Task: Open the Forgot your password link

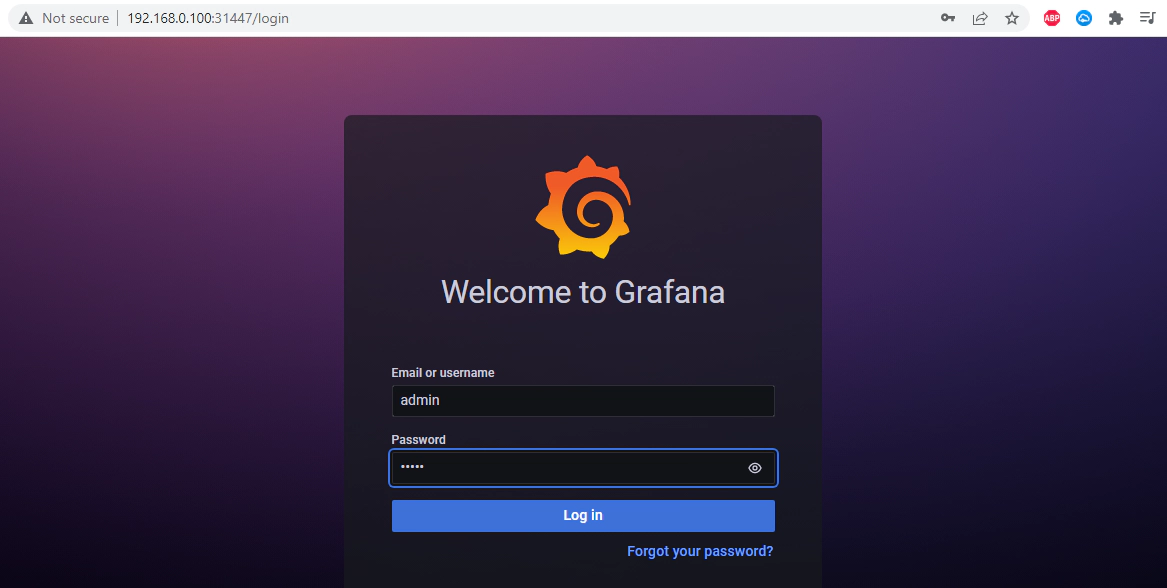Action: pyautogui.click(x=700, y=552)
